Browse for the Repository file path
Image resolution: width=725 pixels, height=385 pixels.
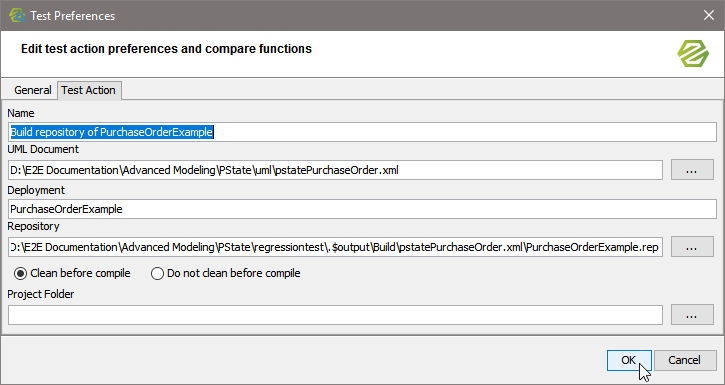[692, 247]
